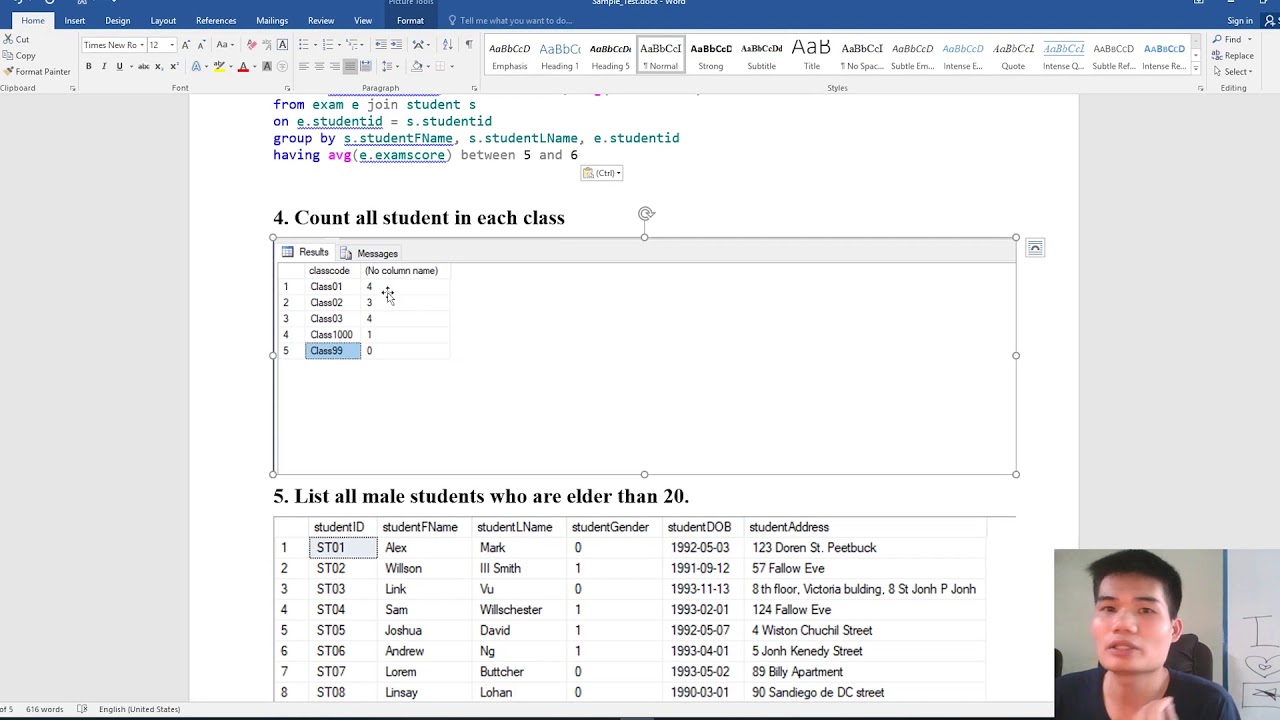The image size is (1280, 720).
Task: Click the Line and Paragraph Spacing icon
Action: tap(386, 66)
